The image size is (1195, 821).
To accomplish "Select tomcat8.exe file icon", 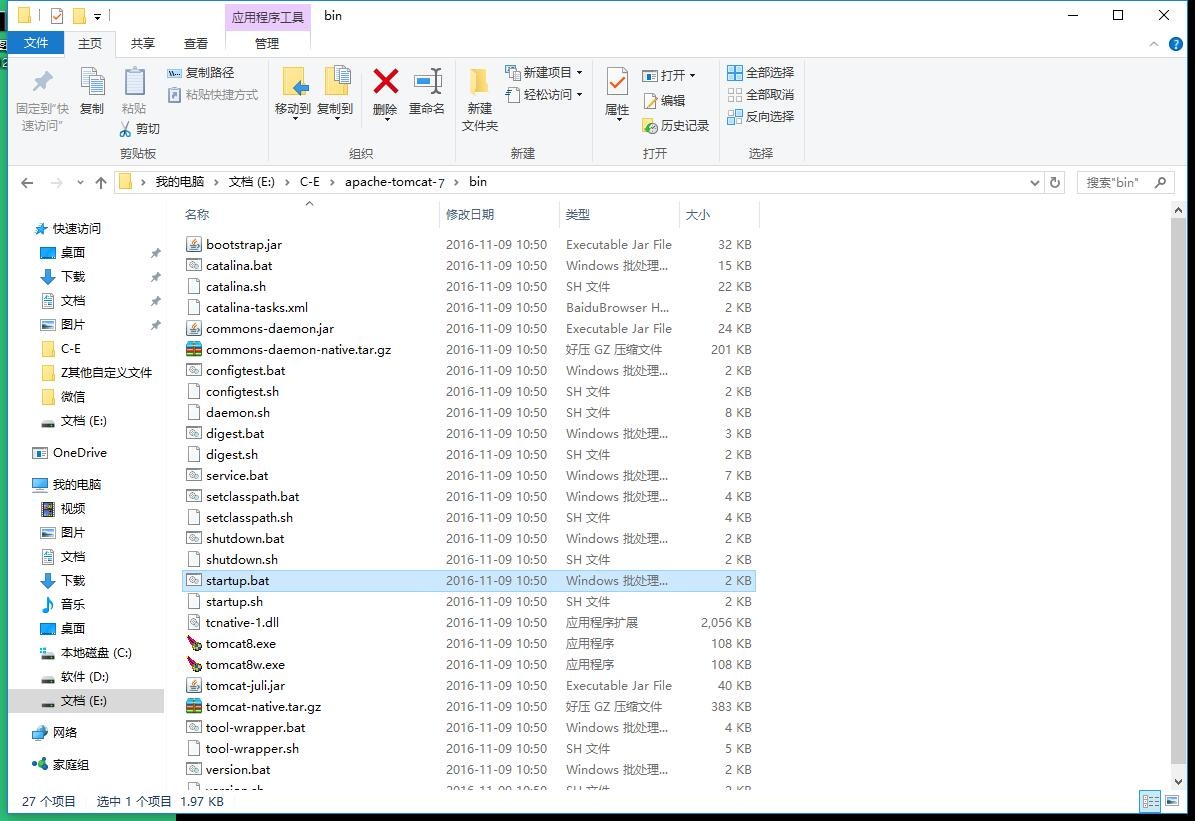I will pos(194,643).
